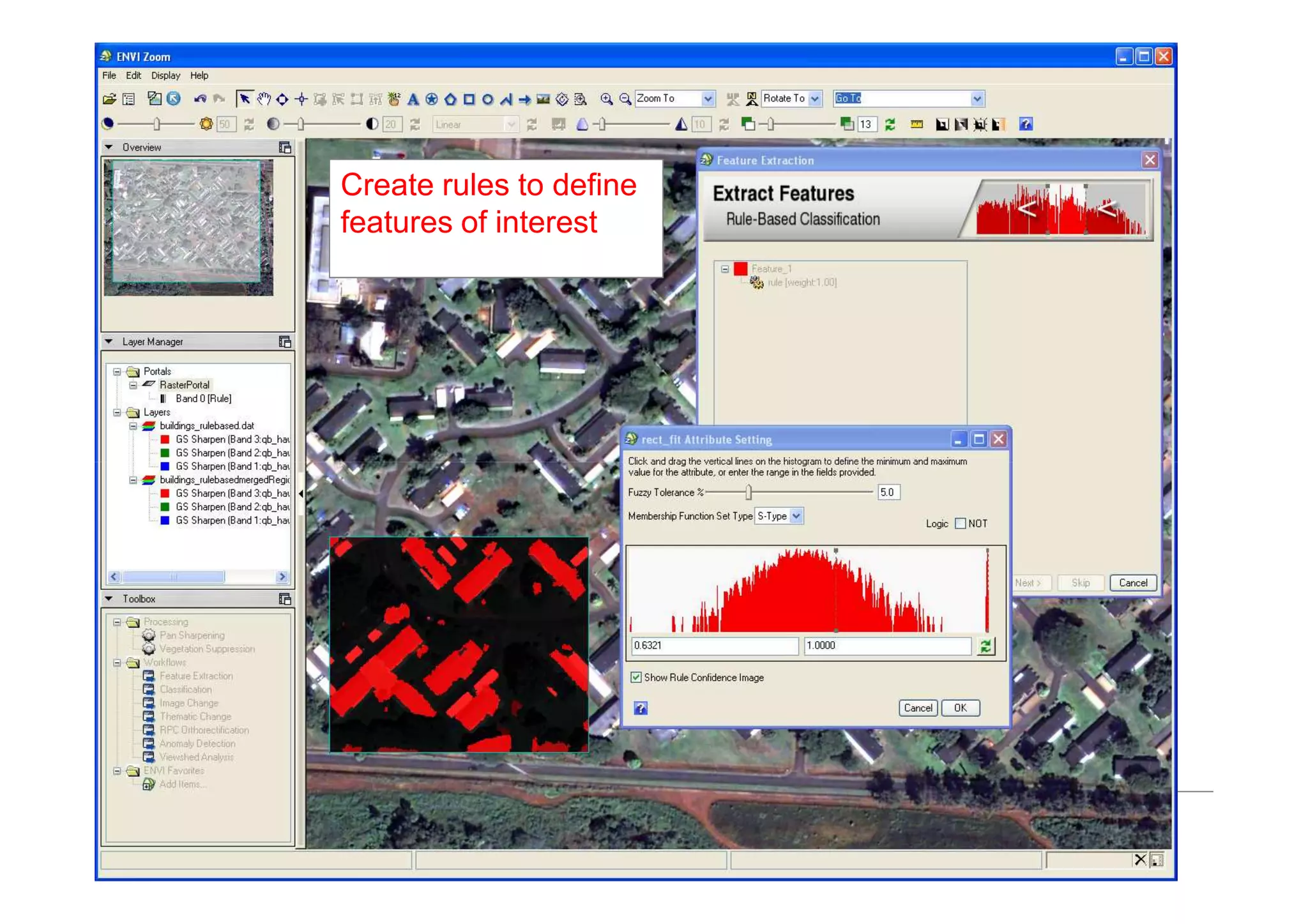Select the Rectangle Annotation tool
The height and width of the screenshot is (924, 1308).
click(469, 99)
